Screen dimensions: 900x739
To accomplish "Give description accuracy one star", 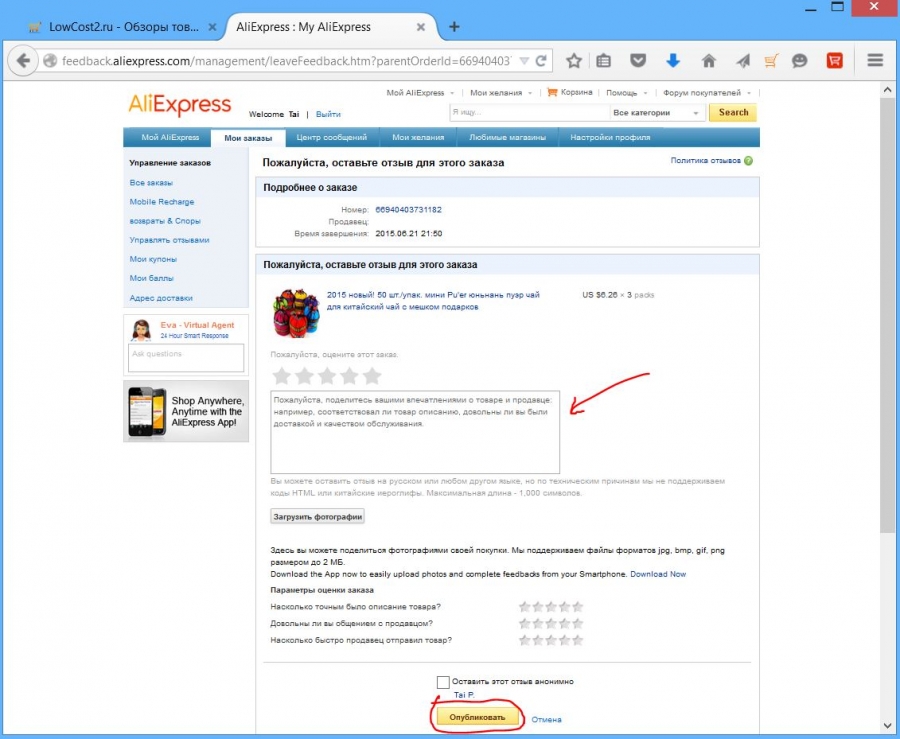I will coord(524,606).
